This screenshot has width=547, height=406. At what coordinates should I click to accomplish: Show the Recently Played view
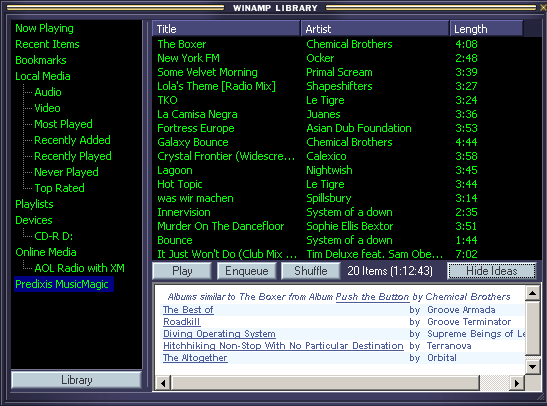tap(73, 156)
